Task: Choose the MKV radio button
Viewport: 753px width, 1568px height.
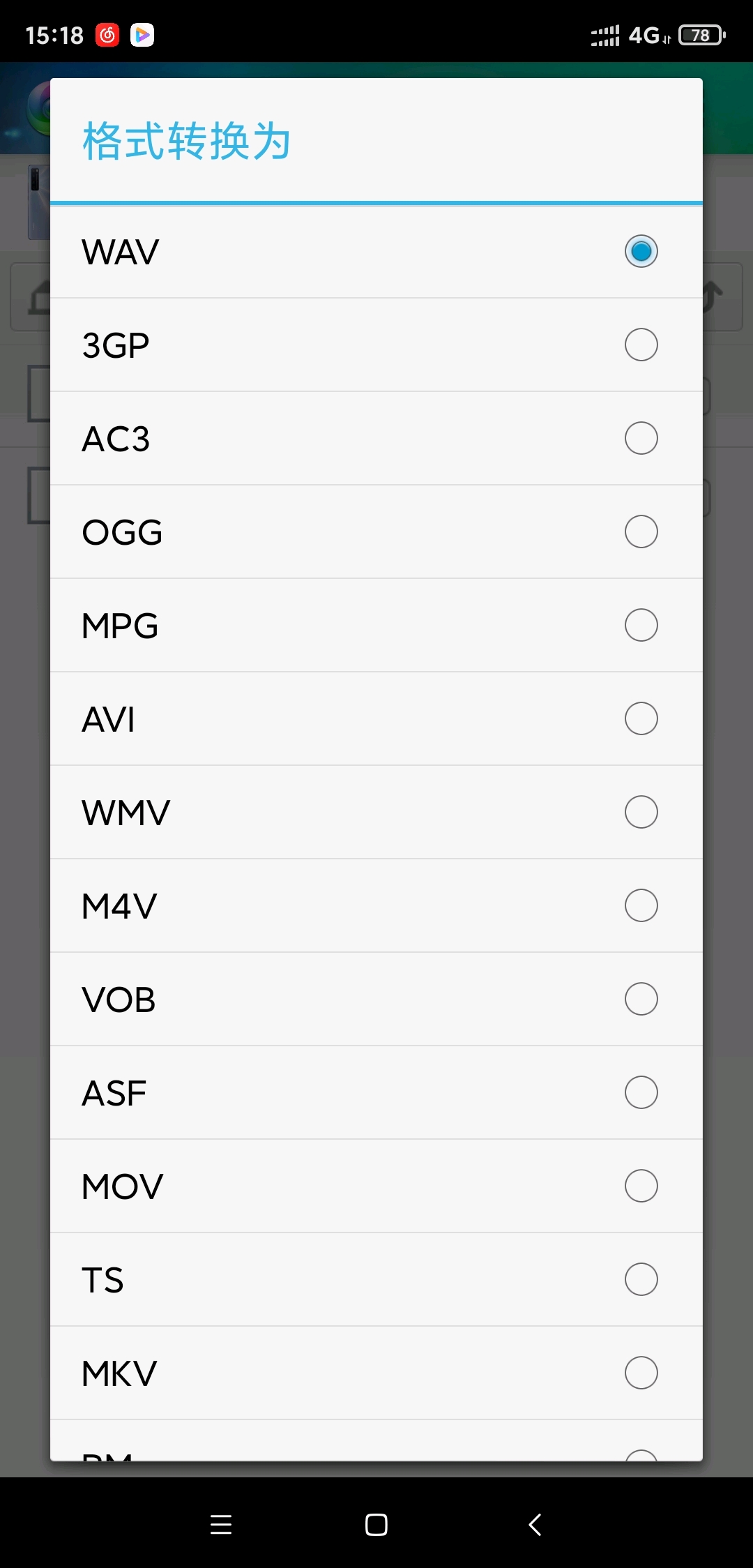Action: [x=641, y=1373]
